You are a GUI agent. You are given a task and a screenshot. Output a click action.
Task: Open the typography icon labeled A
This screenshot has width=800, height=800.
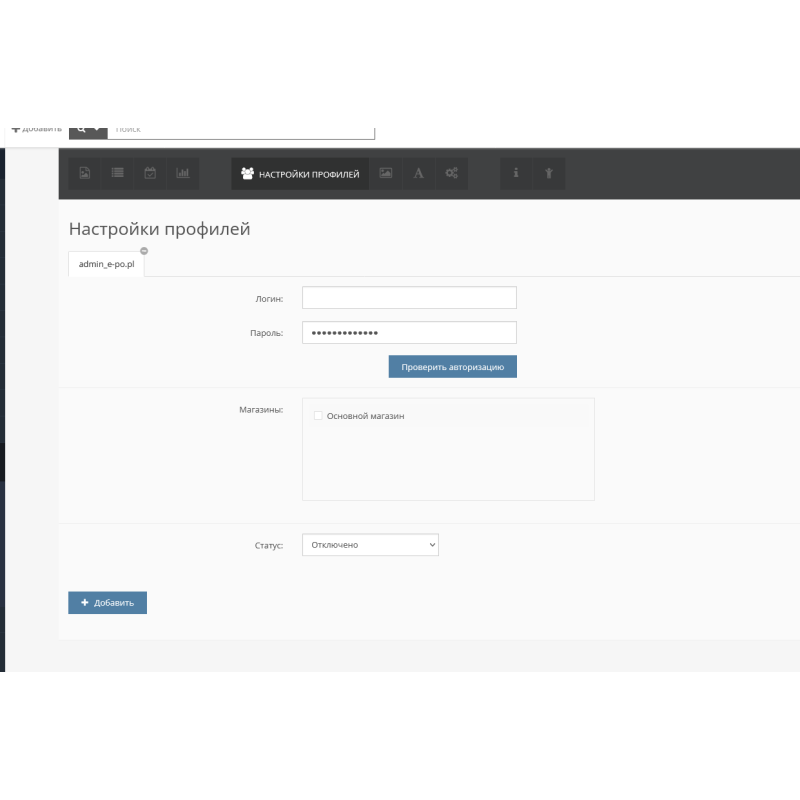(x=418, y=173)
